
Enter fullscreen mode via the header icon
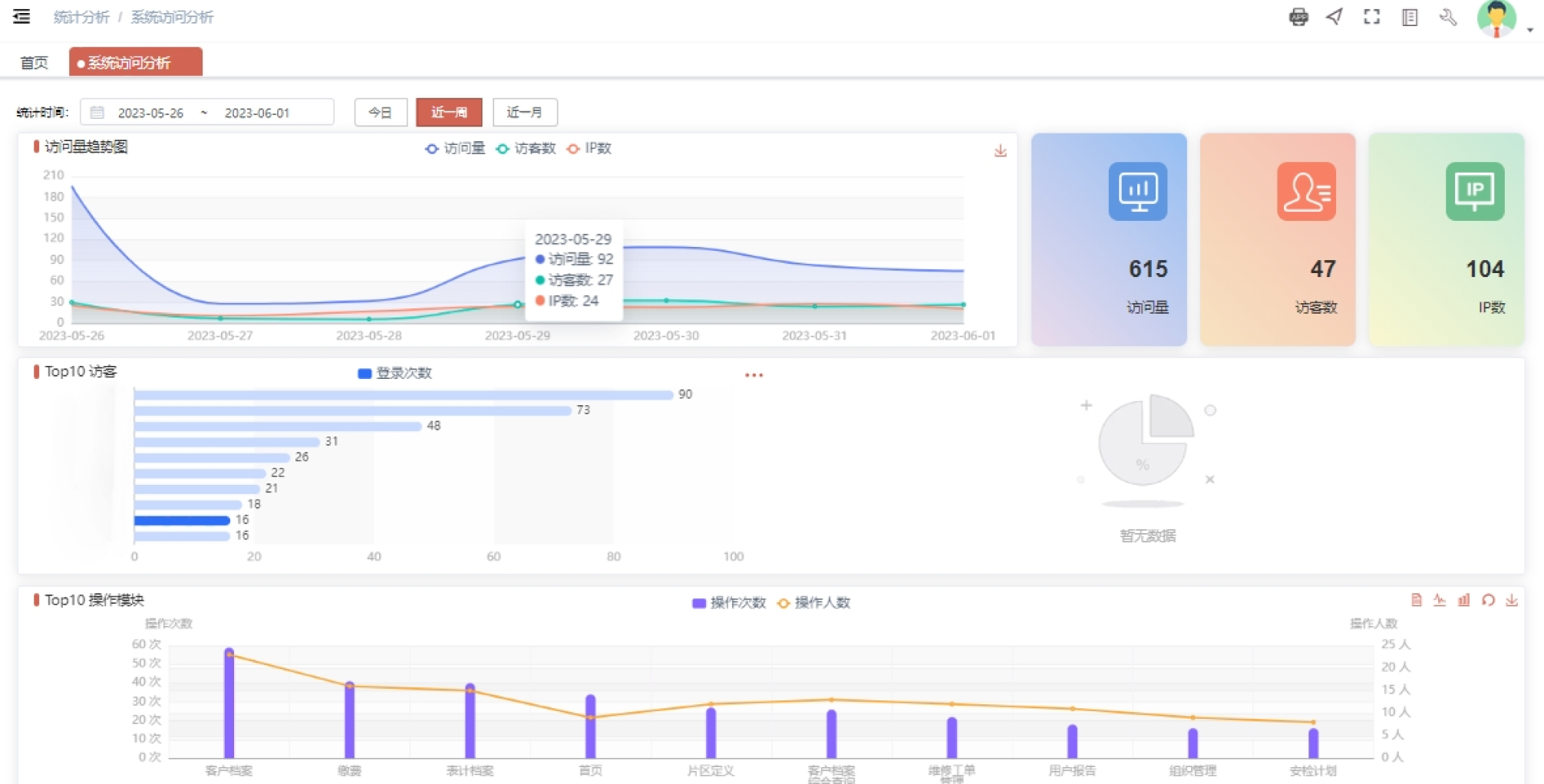[1371, 17]
